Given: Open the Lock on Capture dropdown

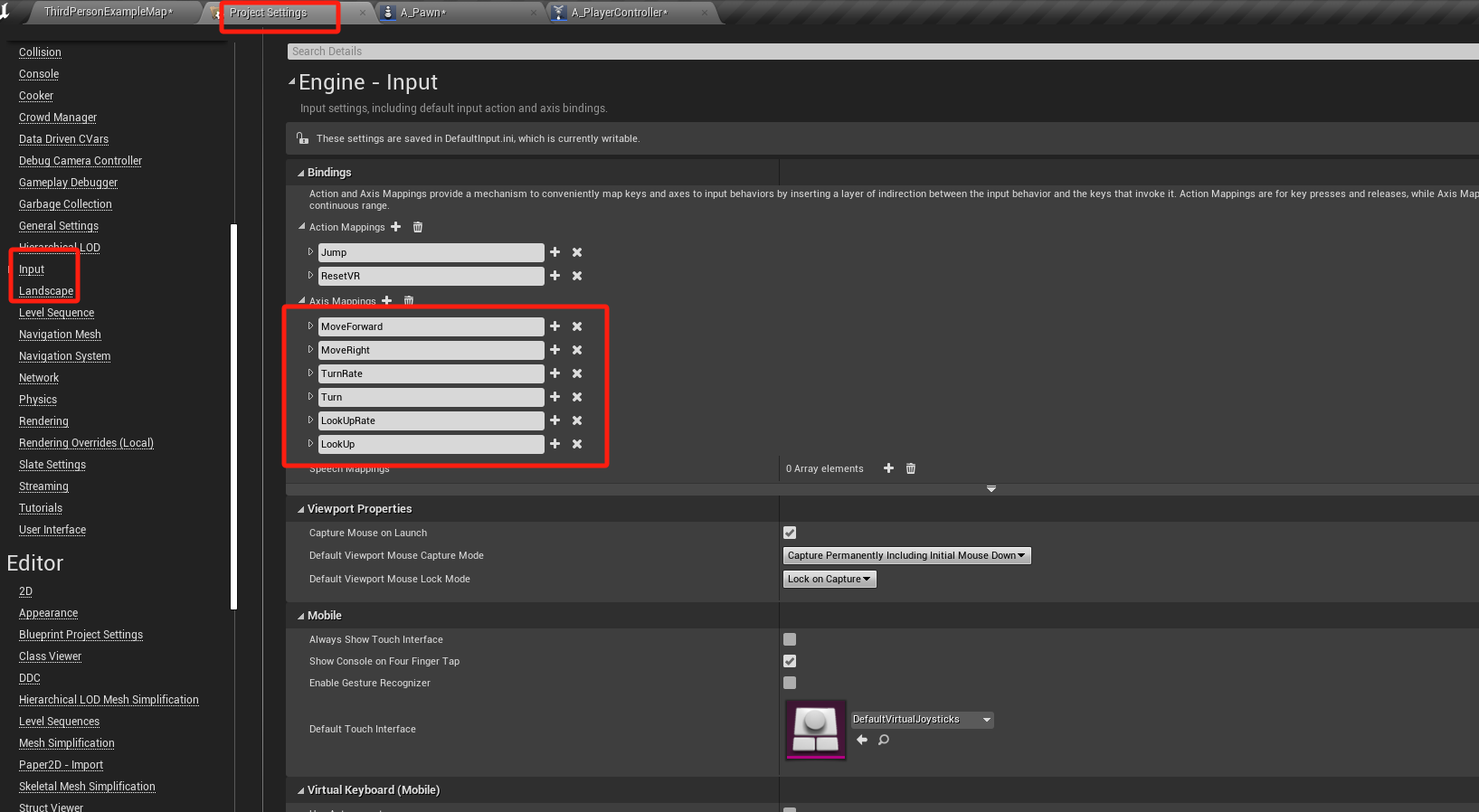Looking at the screenshot, I should click(x=829, y=579).
